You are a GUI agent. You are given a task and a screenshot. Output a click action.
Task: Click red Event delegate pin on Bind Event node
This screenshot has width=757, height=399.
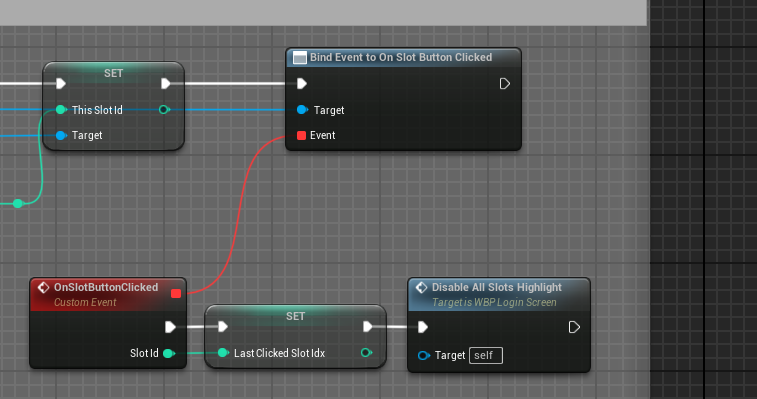coord(301,135)
